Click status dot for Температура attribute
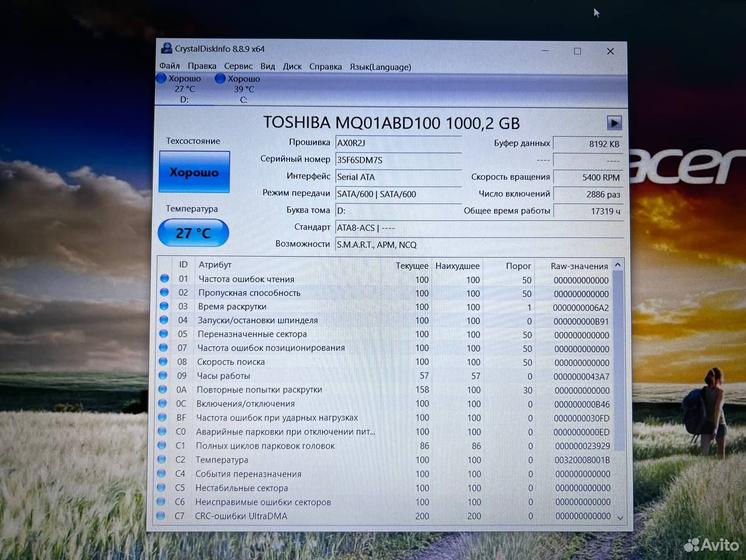This screenshot has width=746, height=560. 162,460
